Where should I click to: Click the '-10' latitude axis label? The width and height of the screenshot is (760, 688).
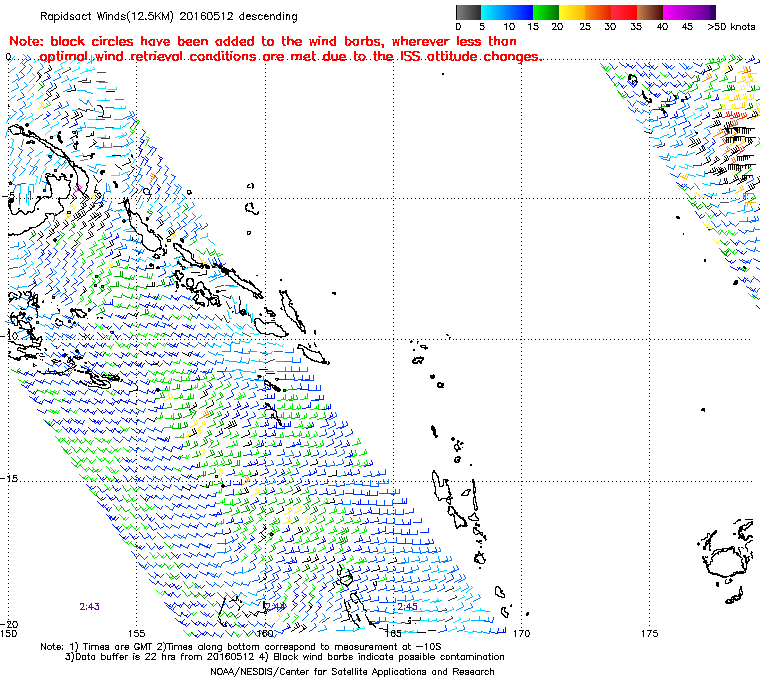click(x=10, y=336)
